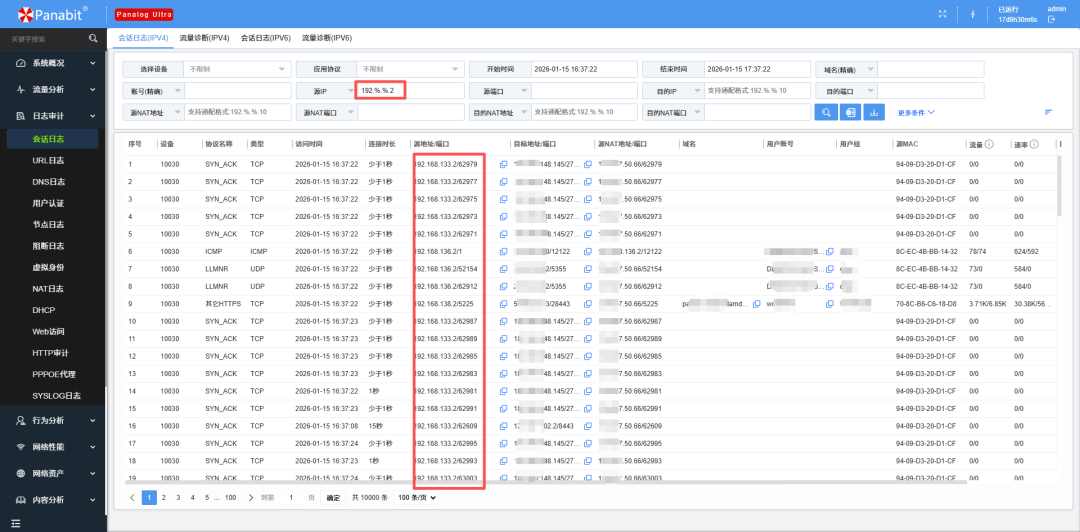The height and width of the screenshot is (532, 1080).
Task: Open URL日志 in sidebar
Action: (48, 161)
